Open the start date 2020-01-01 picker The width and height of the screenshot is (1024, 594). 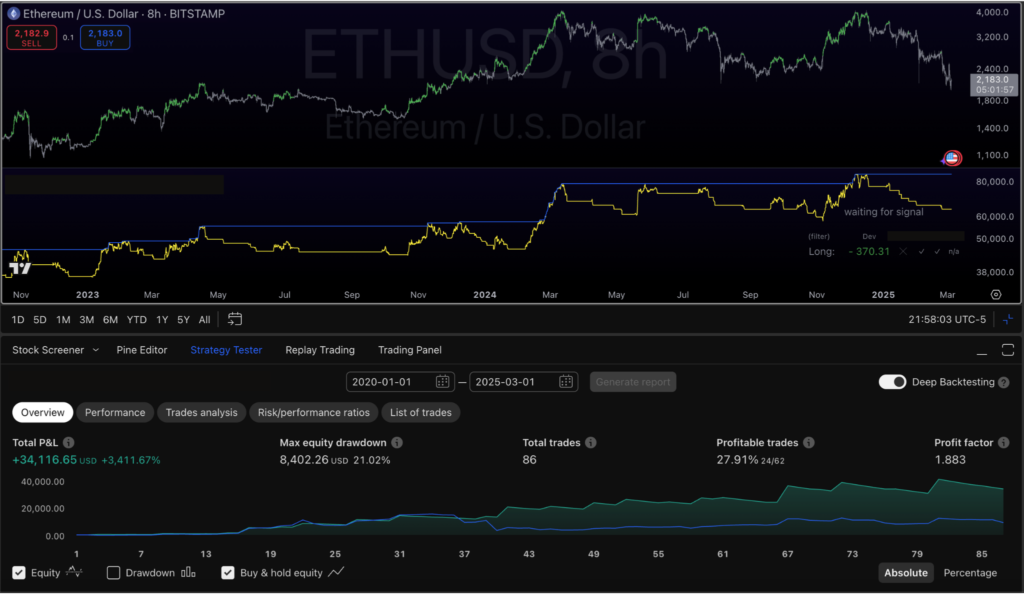pos(400,382)
